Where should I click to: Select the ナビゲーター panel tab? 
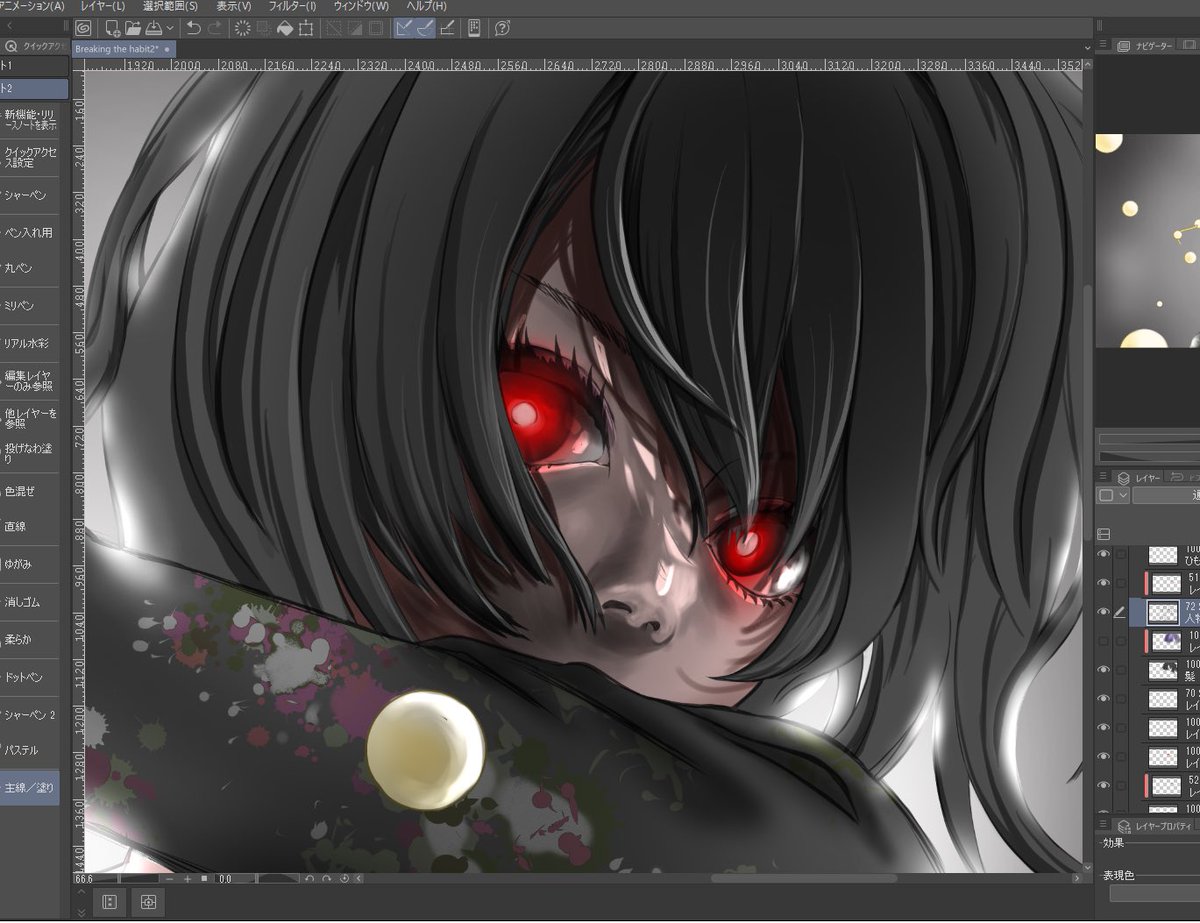tap(1145, 46)
